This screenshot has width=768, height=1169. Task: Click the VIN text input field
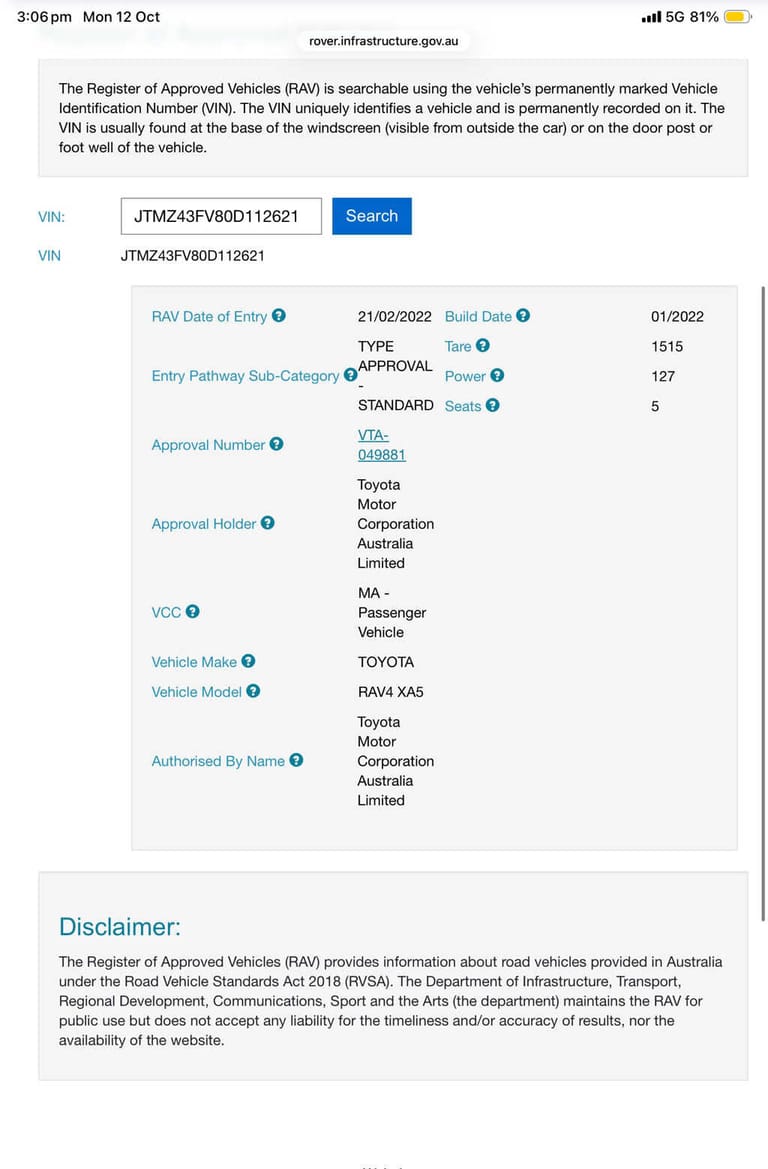coord(221,216)
